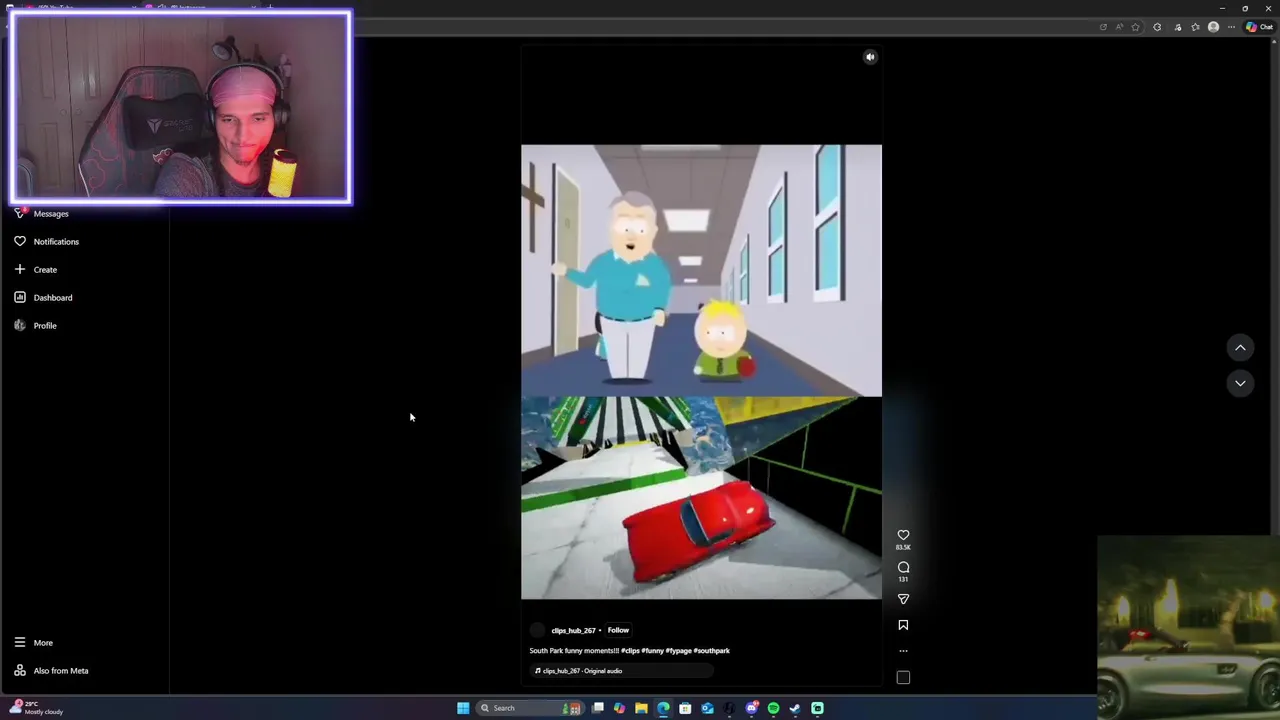Image resolution: width=1280 pixels, height=720 pixels.
Task: Click the Profile avatar icon in sidebar
Action: 20,325
